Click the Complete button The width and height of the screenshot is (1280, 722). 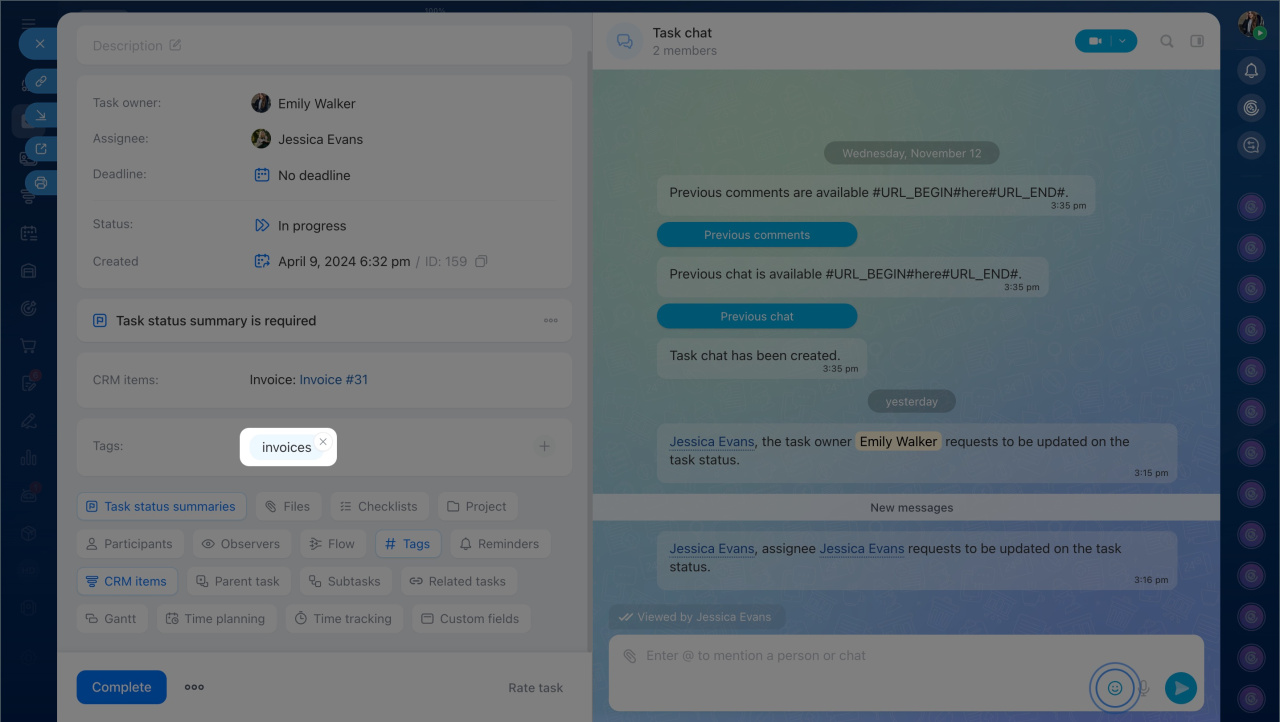pos(122,687)
